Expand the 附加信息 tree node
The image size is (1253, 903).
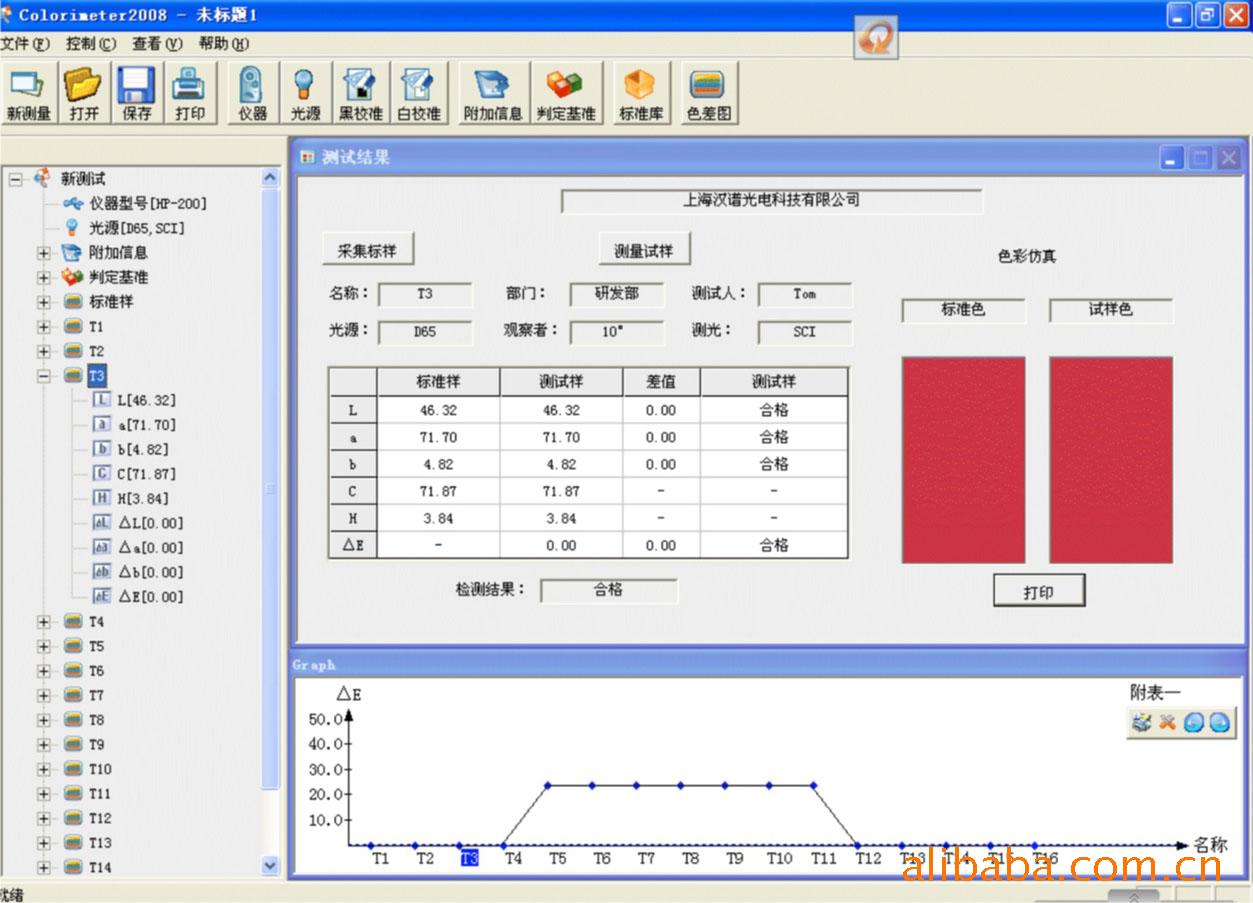tap(43, 253)
